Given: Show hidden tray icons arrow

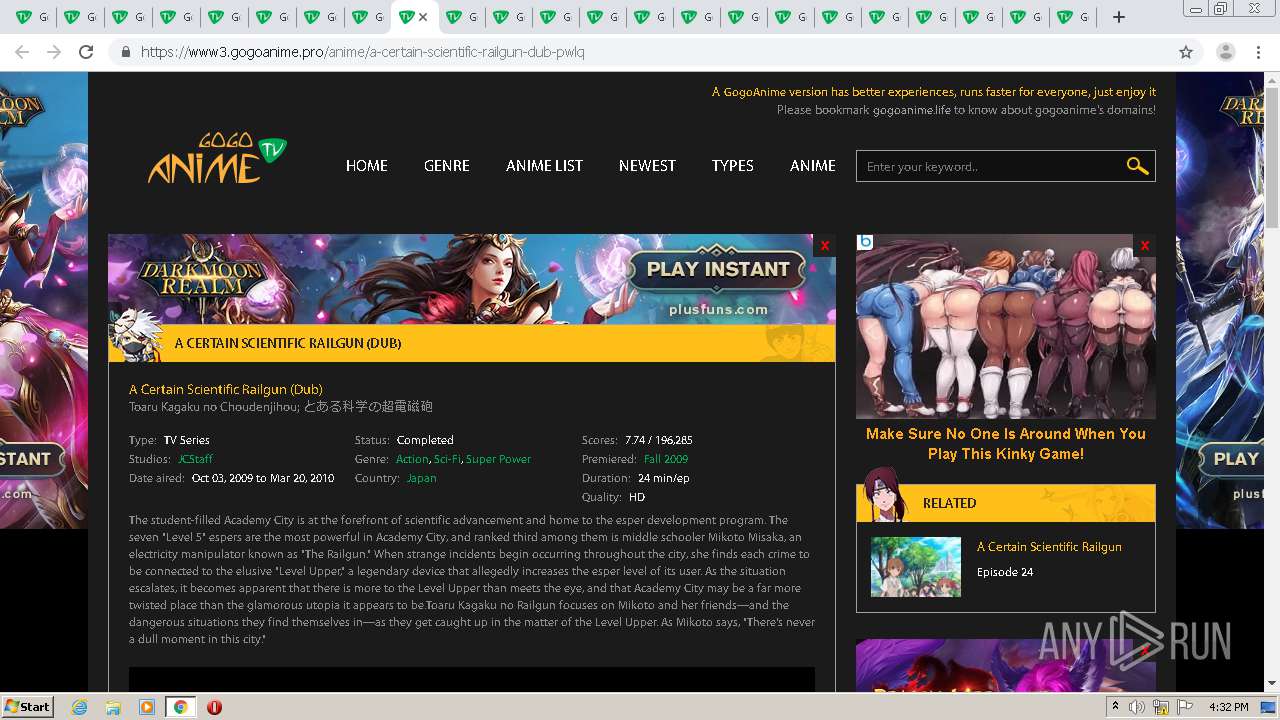Looking at the screenshot, I should [x=1116, y=707].
